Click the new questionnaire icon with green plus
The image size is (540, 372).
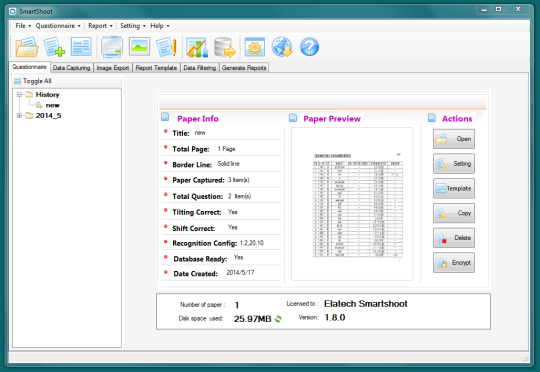[x=54, y=47]
